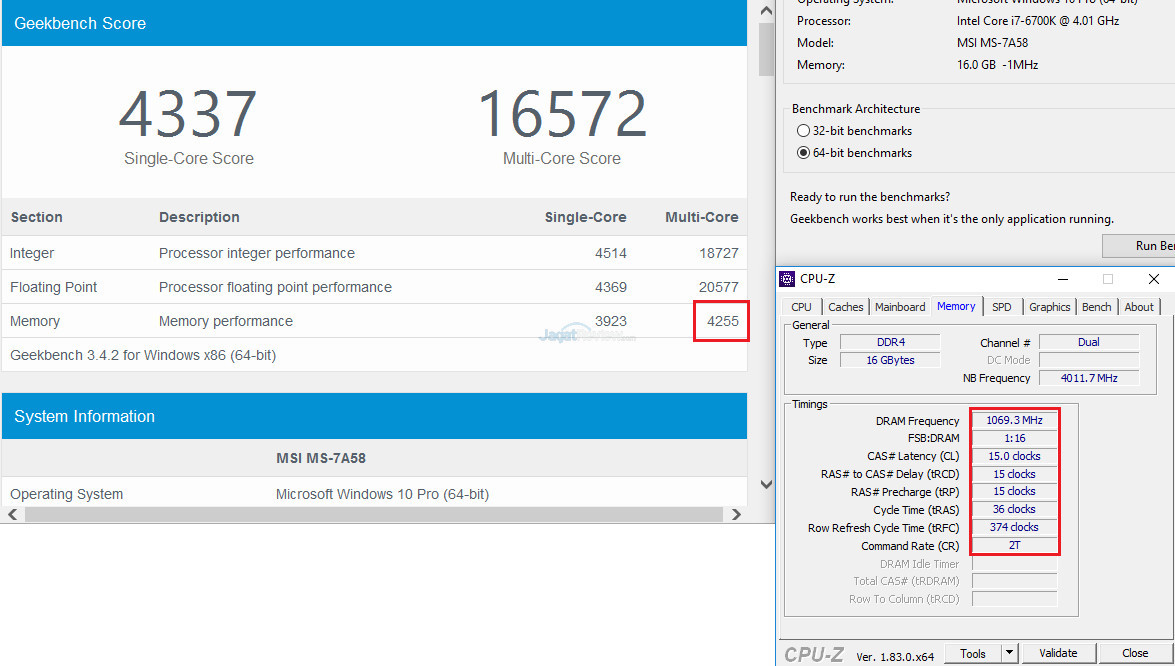1175x666 pixels.
Task: Click the Run Benchmarks button
Action: click(x=1140, y=246)
